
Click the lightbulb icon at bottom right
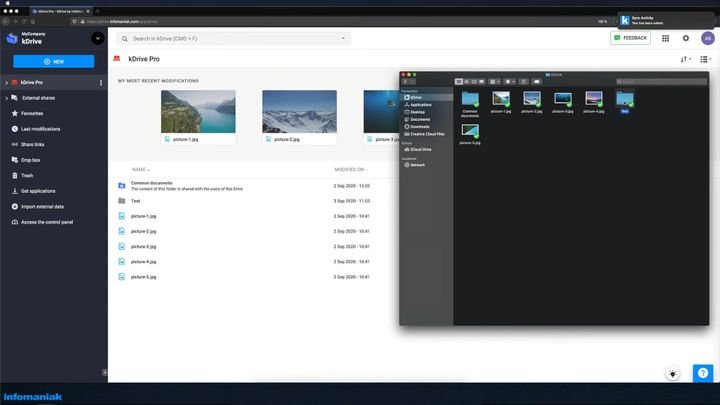click(675, 374)
